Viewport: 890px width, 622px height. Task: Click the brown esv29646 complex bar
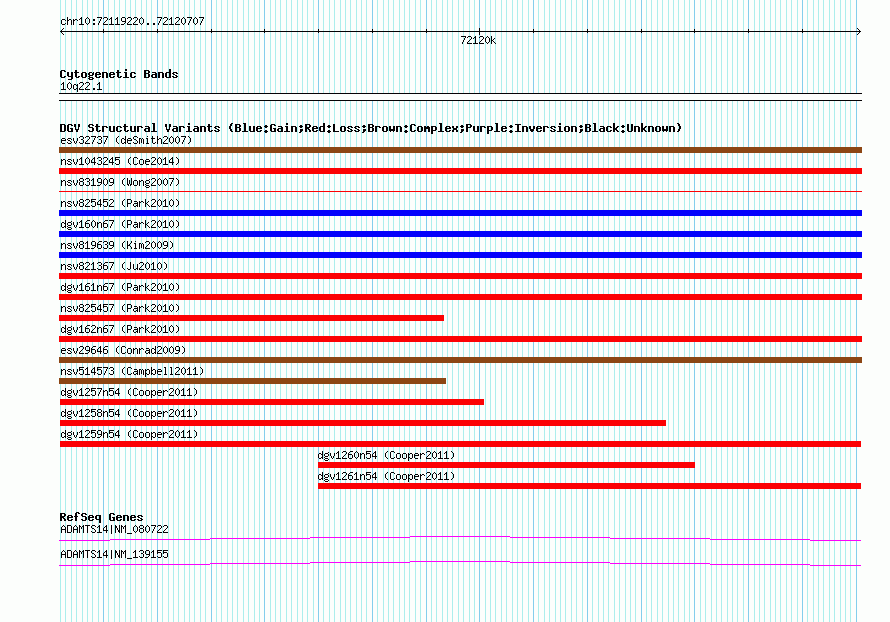460,360
